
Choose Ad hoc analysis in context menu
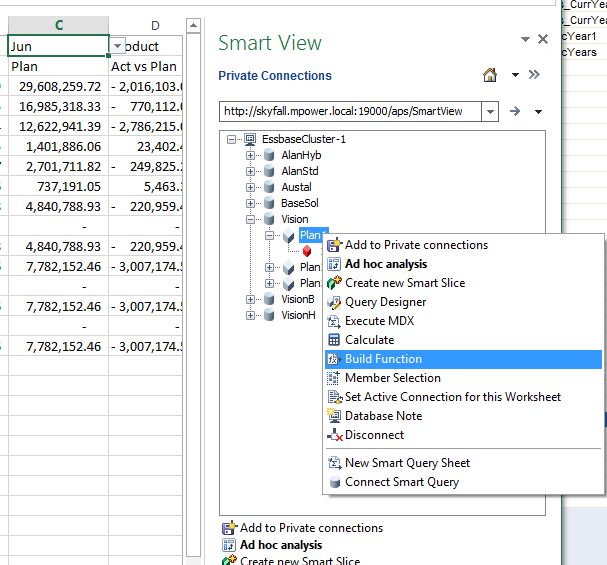coord(463,264)
